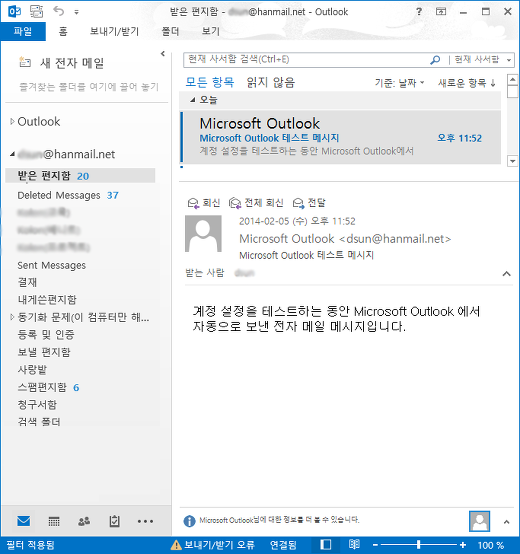
Task: Collapse the folder pane with the arrow
Action: click(x=163, y=54)
